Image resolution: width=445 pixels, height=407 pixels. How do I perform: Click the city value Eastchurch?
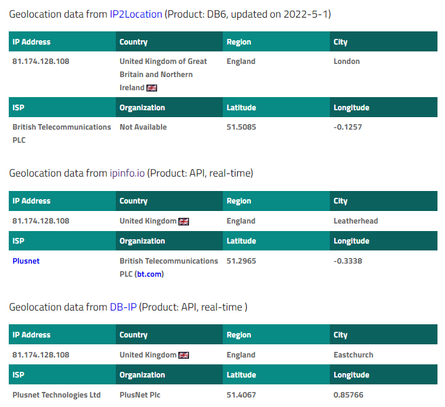coord(353,355)
